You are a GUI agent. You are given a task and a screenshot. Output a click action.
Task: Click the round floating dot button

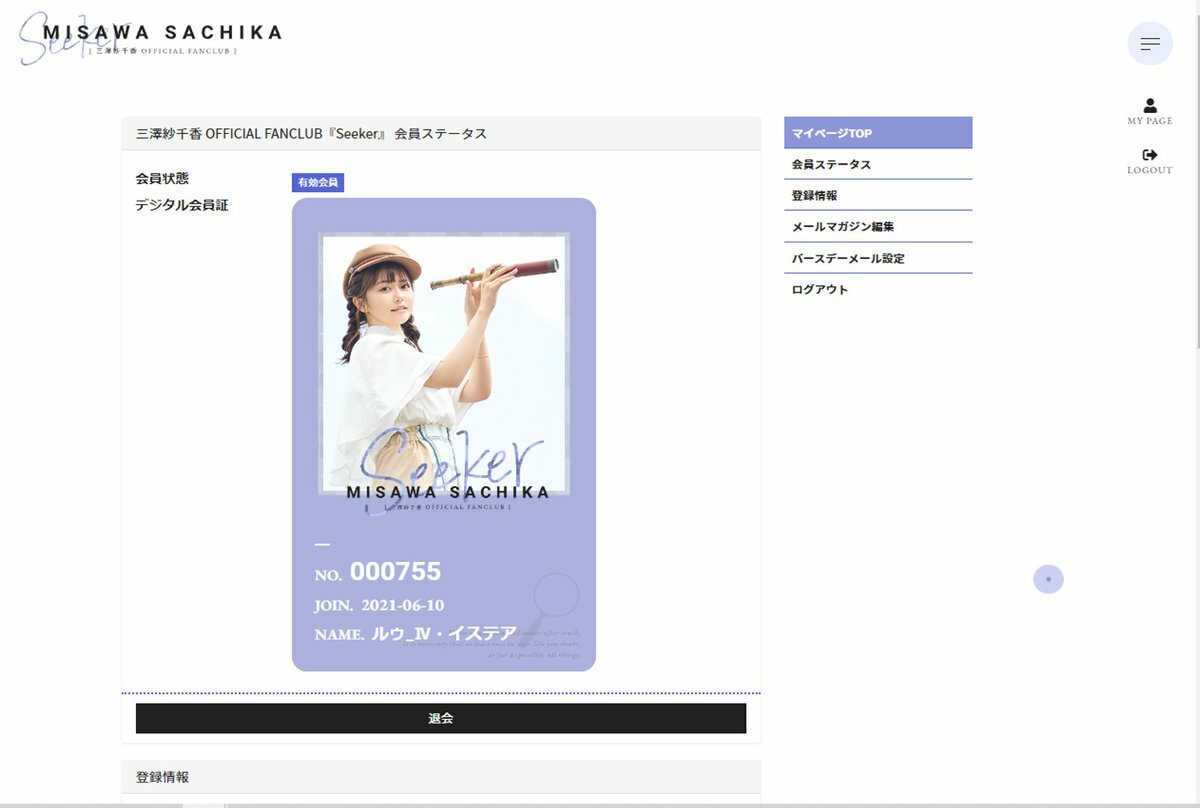[x=1048, y=579]
